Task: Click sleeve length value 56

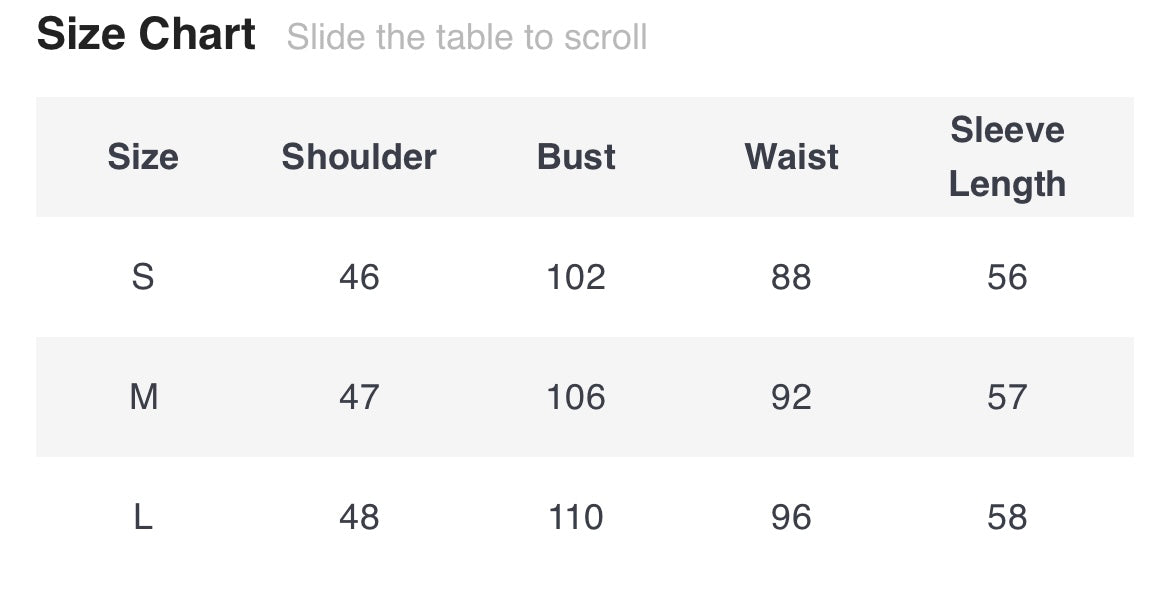Action: (1007, 277)
